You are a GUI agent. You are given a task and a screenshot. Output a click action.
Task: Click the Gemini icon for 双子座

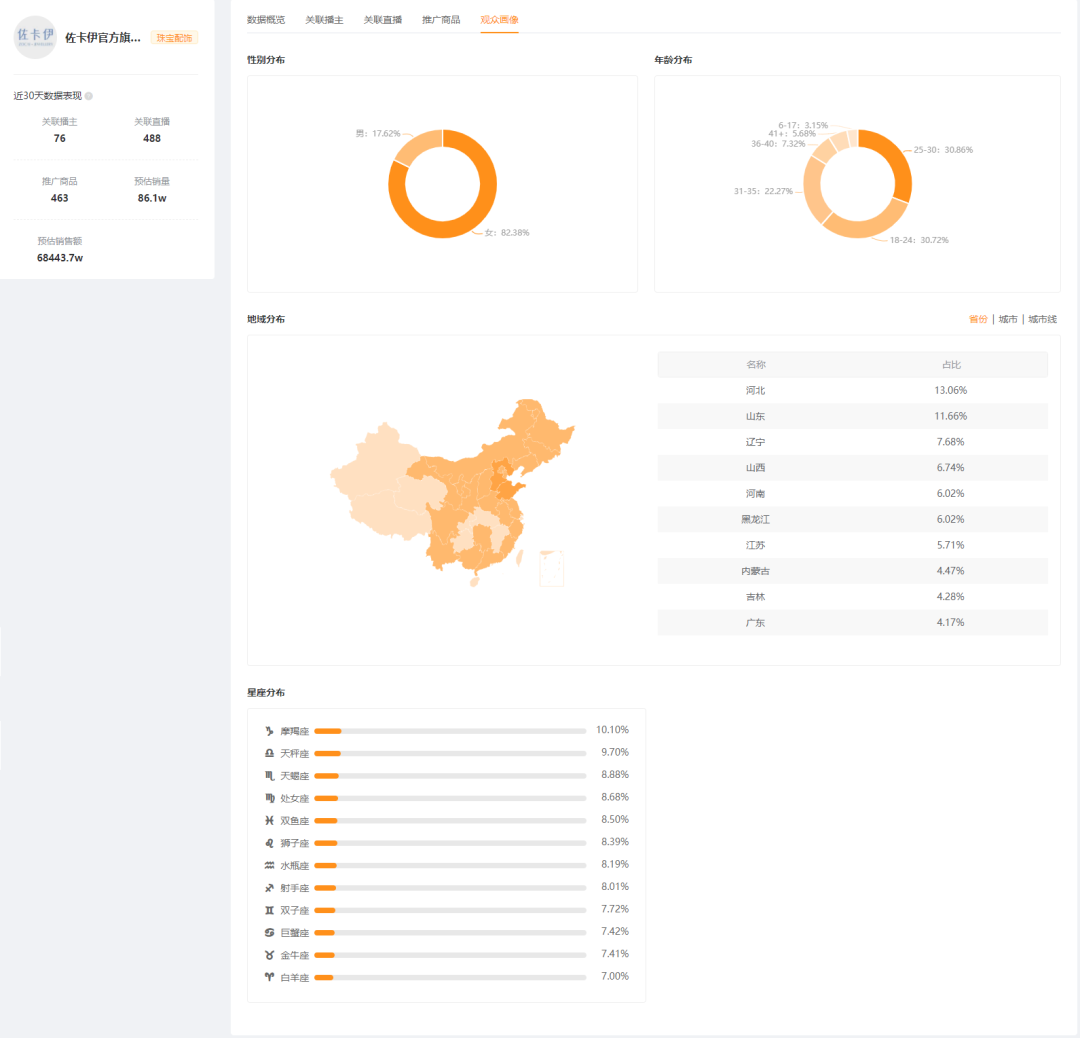point(269,910)
